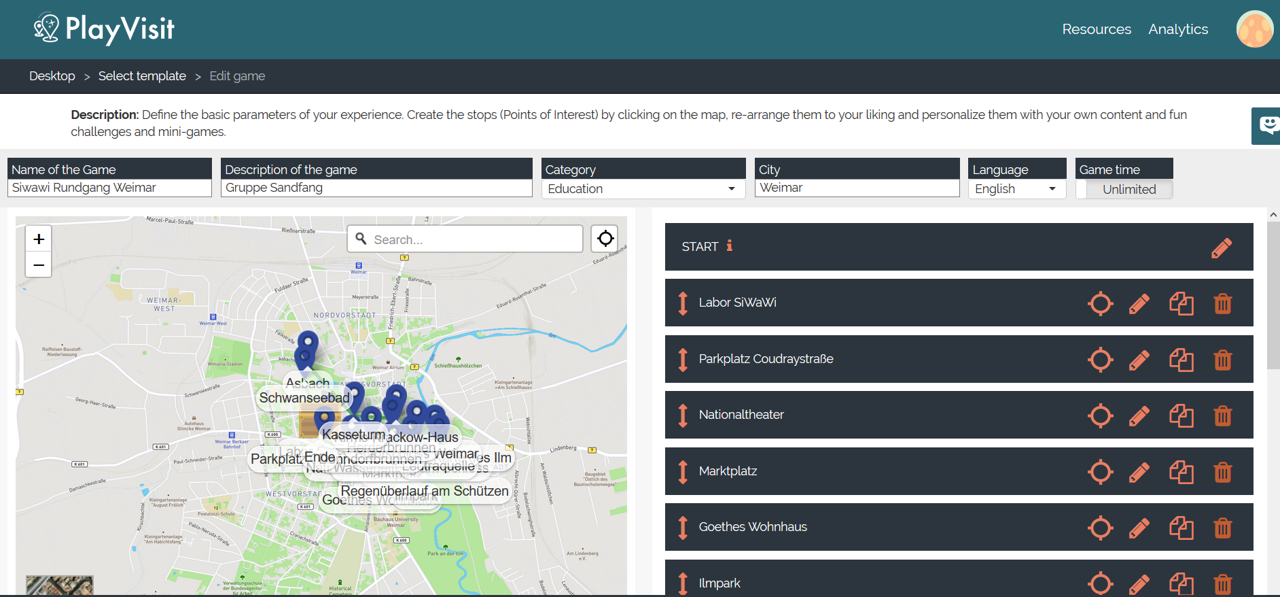Toggle the Unlimited game time switch
Image resolution: width=1280 pixels, height=597 pixels.
[1124, 189]
